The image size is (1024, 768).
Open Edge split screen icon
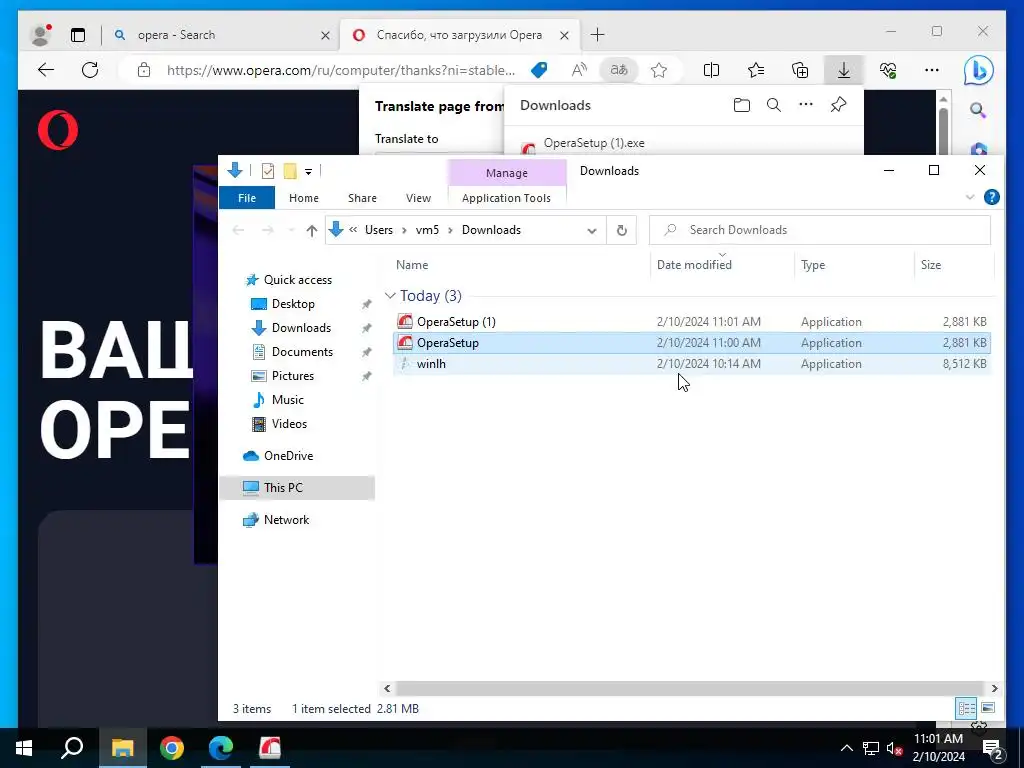pyautogui.click(x=711, y=70)
